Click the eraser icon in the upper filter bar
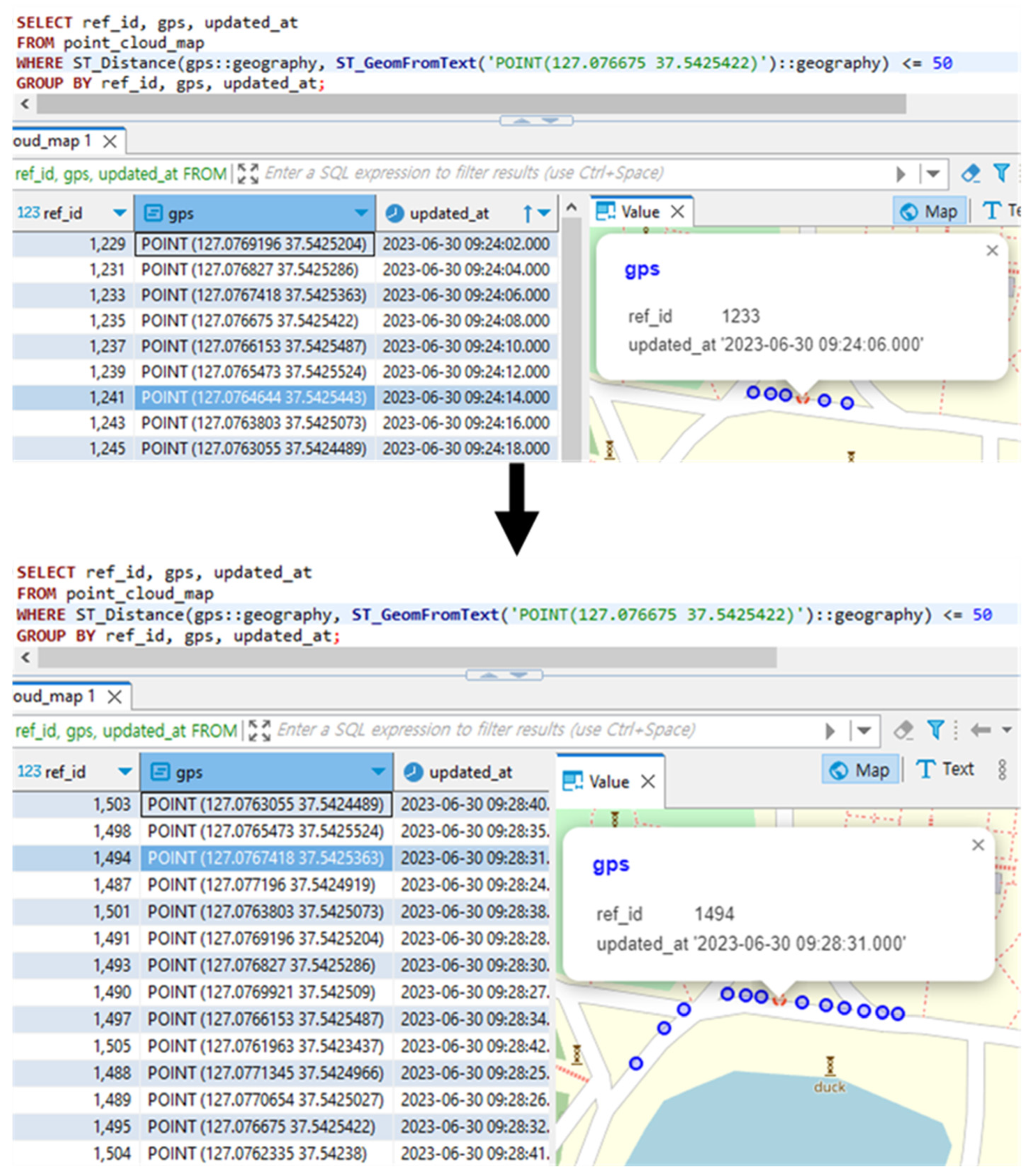The height and width of the screenshot is (1174, 1036). tap(970, 173)
